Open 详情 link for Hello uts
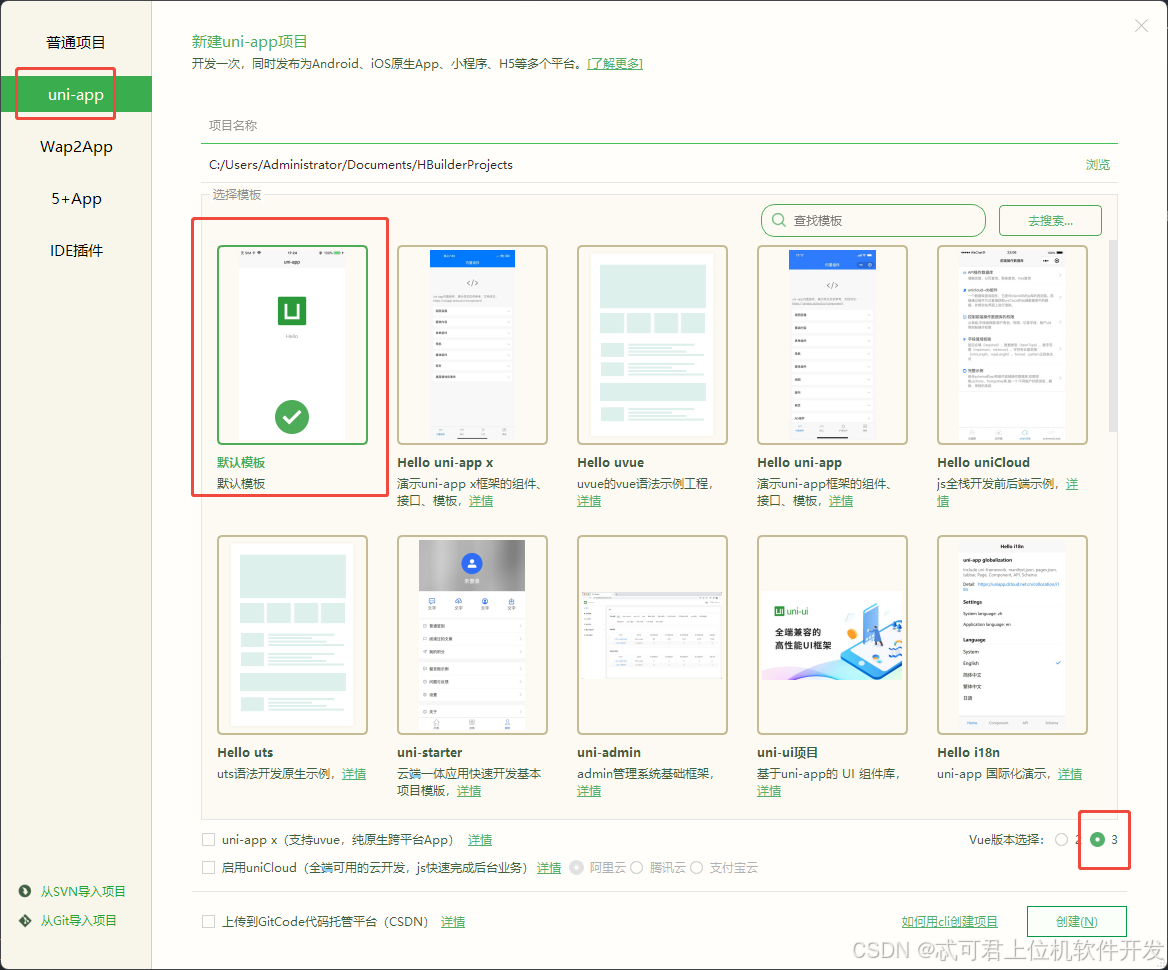Image resolution: width=1168 pixels, height=970 pixels. pyautogui.click(x=354, y=774)
